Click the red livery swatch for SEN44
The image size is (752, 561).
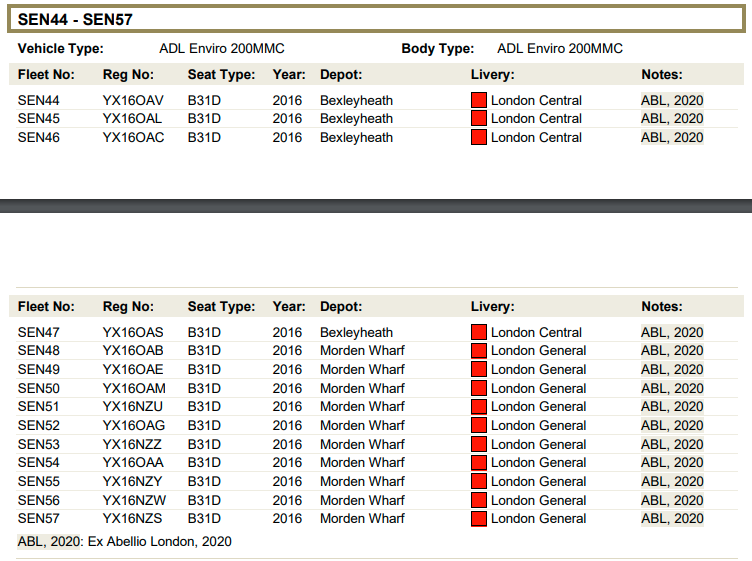(478, 100)
